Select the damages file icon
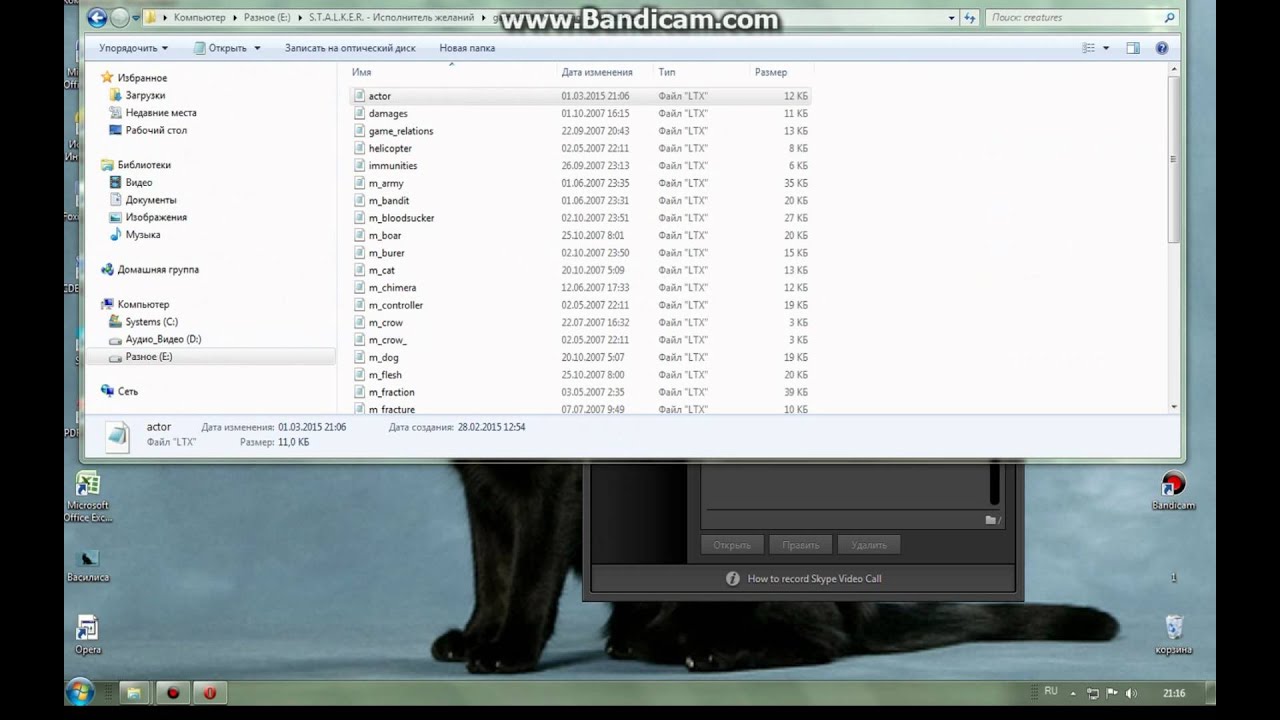1280x720 pixels. pyautogui.click(x=359, y=114)
